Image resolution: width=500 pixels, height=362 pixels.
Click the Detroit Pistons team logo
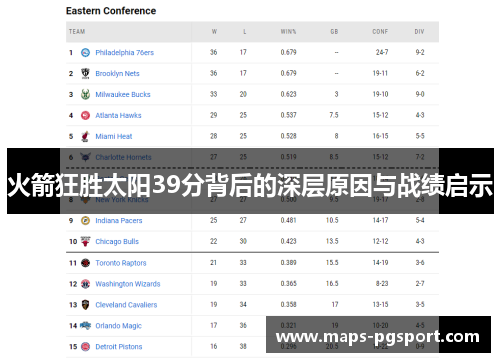click(85, 347)
